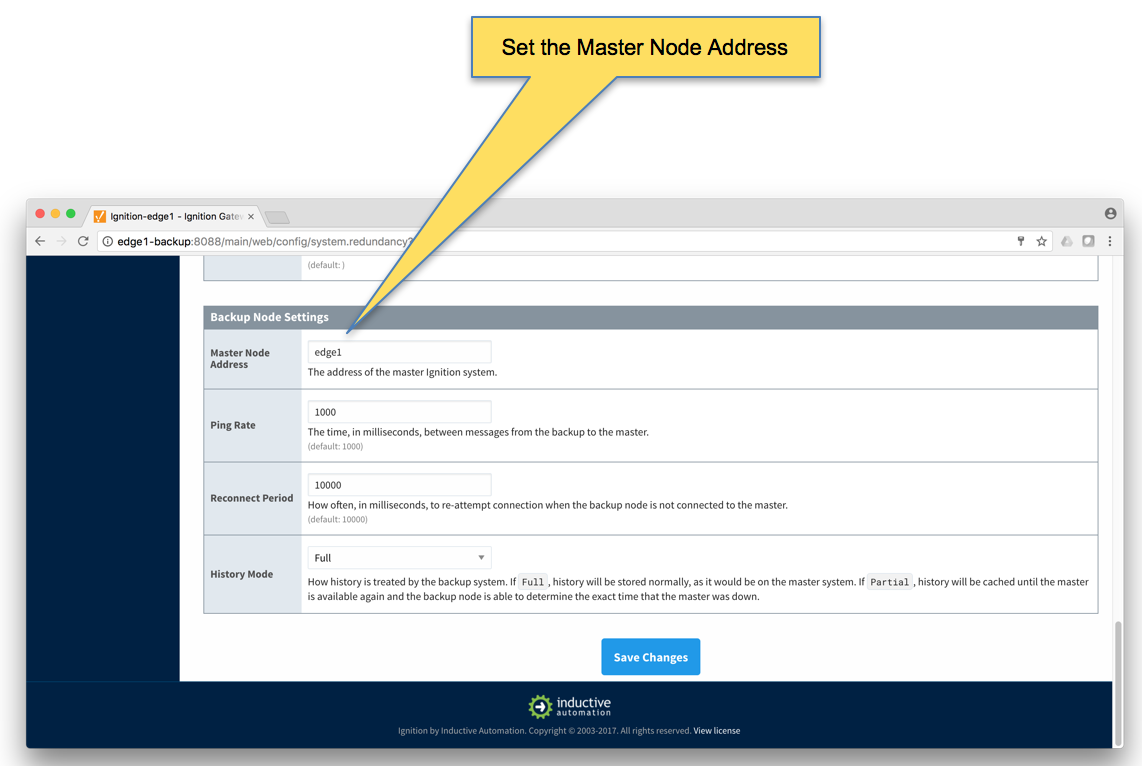Open the History Mode dropdown
Image resolution: width=1142 pixels, height=766 pixels.
click(399, 558)
